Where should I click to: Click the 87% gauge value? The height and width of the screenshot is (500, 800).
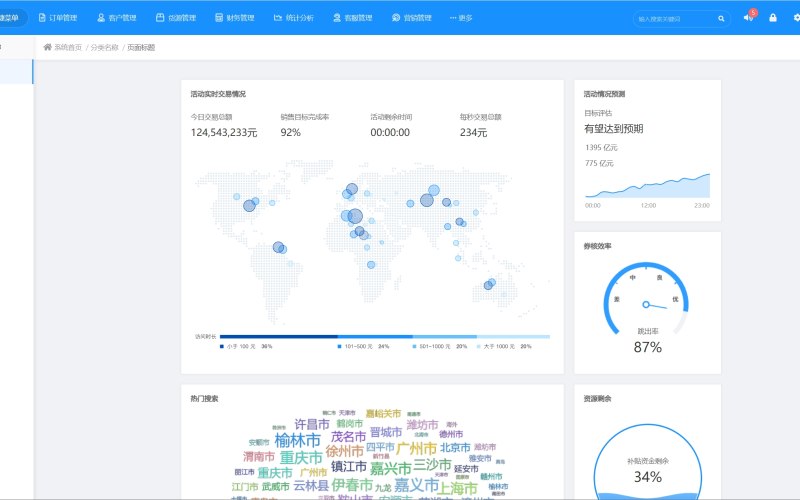coord(647,347)
